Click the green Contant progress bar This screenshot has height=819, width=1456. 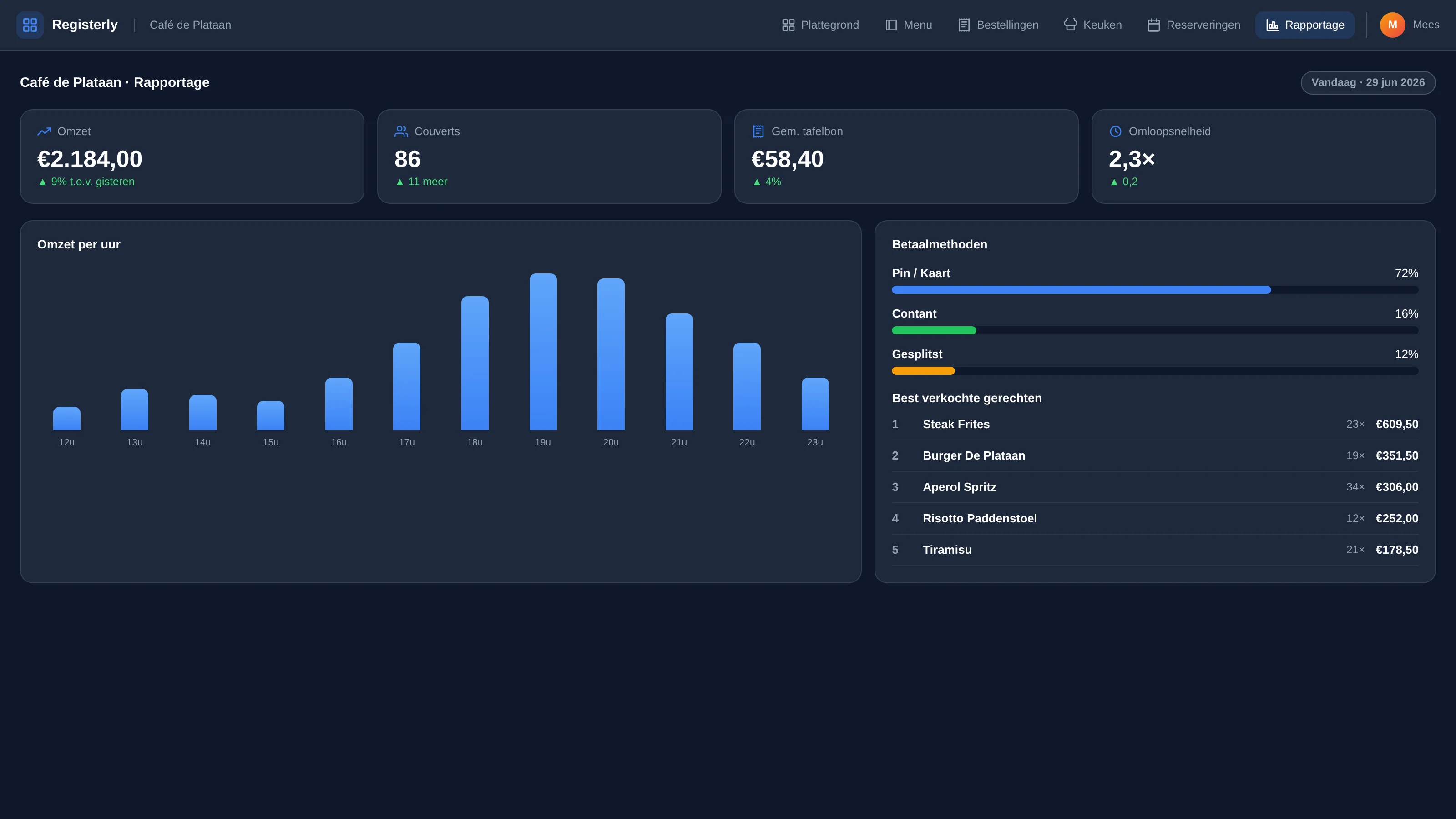point(934,331)
